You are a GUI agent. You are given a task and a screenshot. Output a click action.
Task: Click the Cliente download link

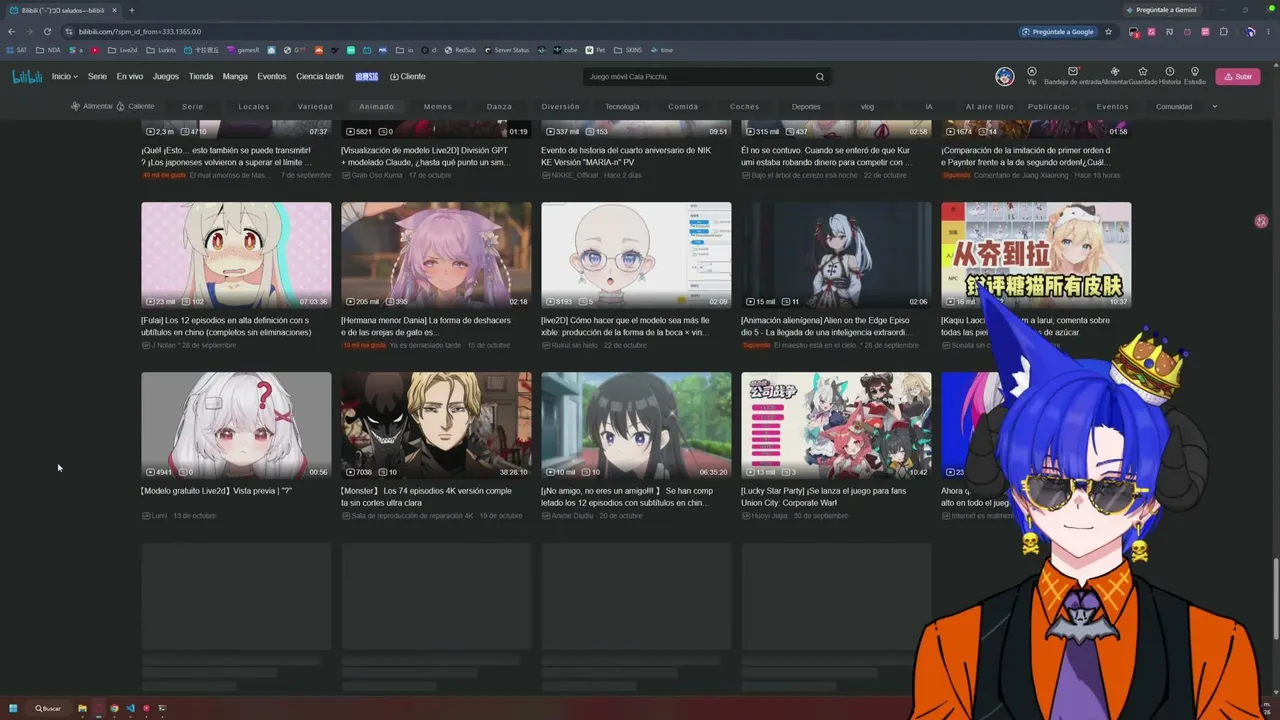coord(408,77)
